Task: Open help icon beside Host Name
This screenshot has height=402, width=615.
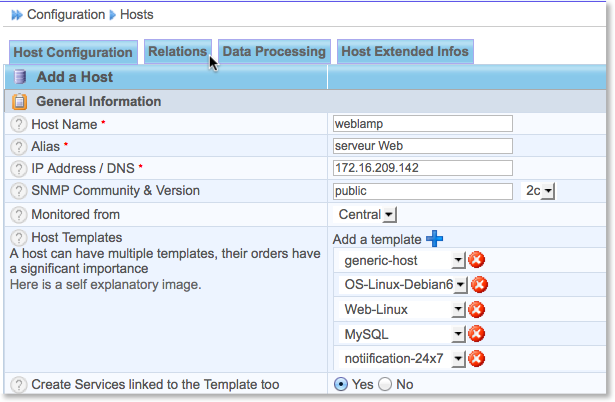Action: [18, 124]
